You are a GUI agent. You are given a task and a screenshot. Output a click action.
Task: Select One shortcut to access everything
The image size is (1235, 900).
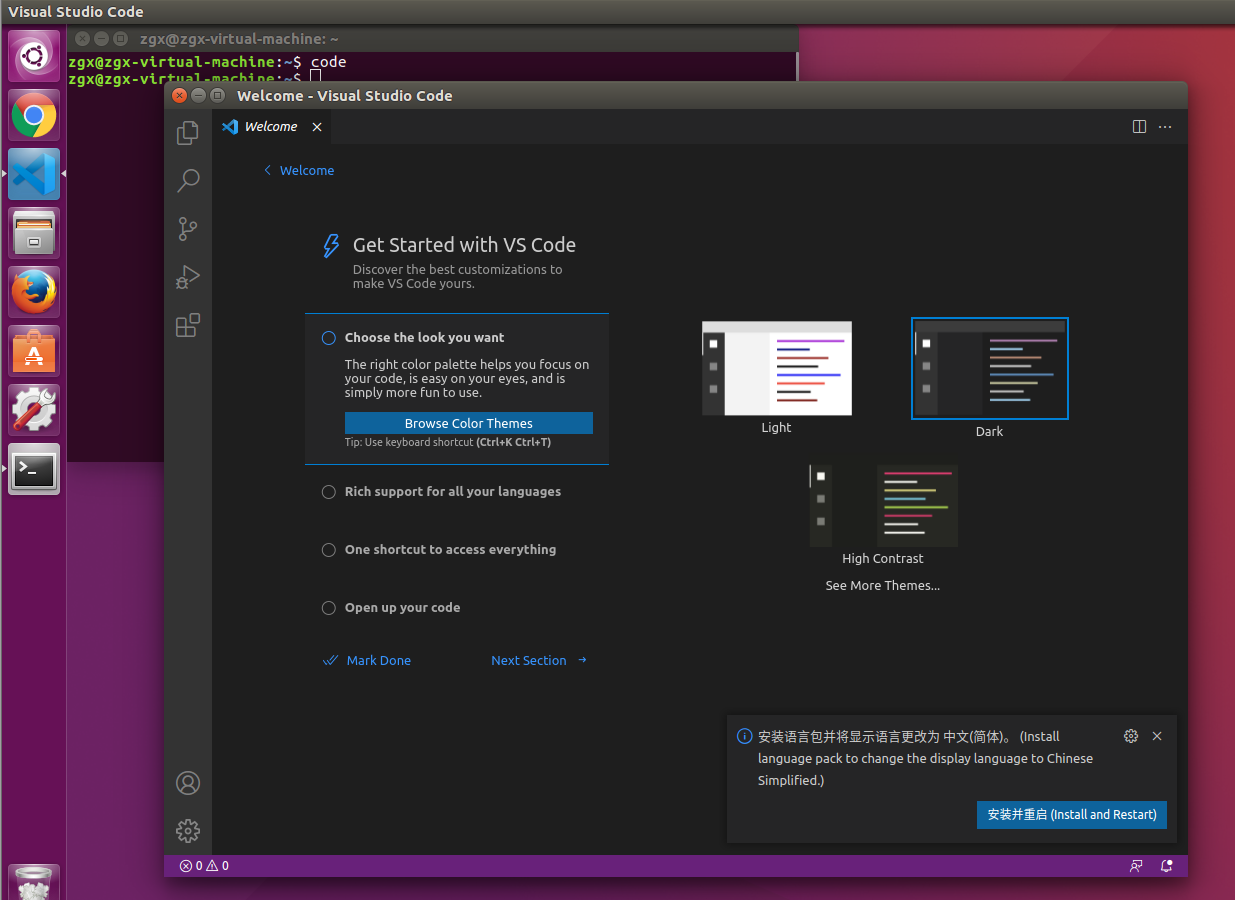[450, 550]
